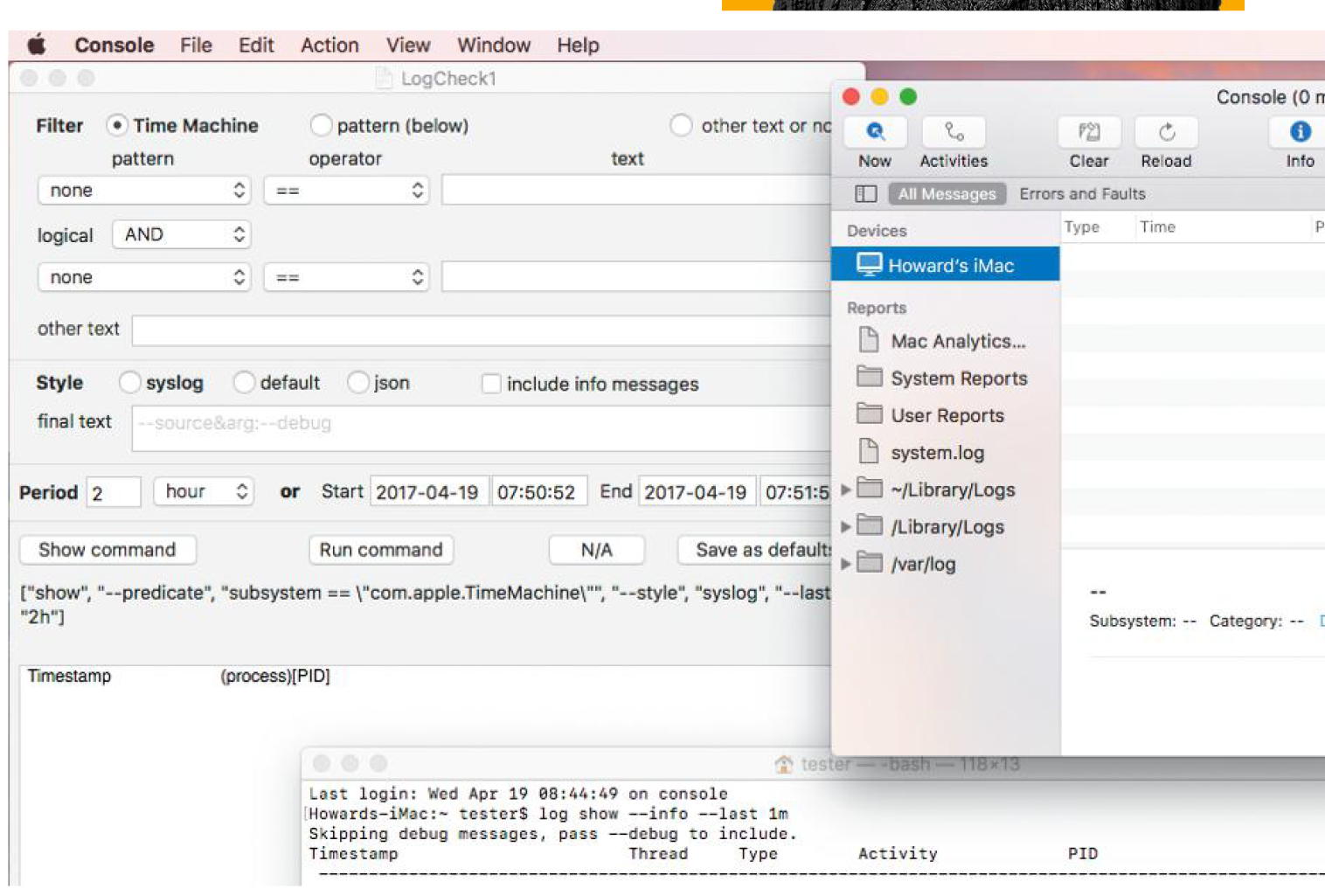Image resolution: width=1325 pixels, height=896 pixels.
Task: Open the second == operator dropdown
Action: [x=346, y=277]
